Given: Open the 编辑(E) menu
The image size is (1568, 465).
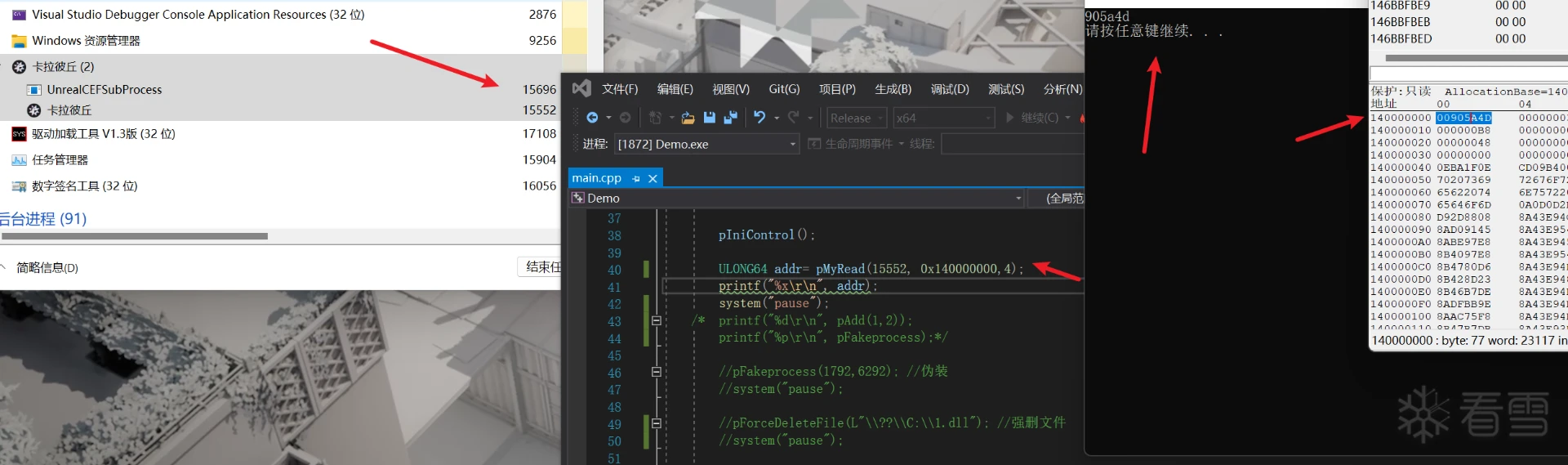Looking at the screenshot, I should click(x=675, y=89).
